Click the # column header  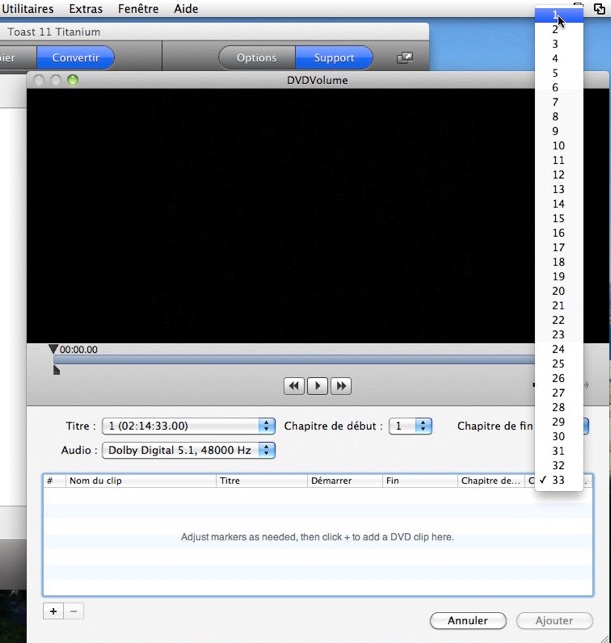[x=54, y=481]
